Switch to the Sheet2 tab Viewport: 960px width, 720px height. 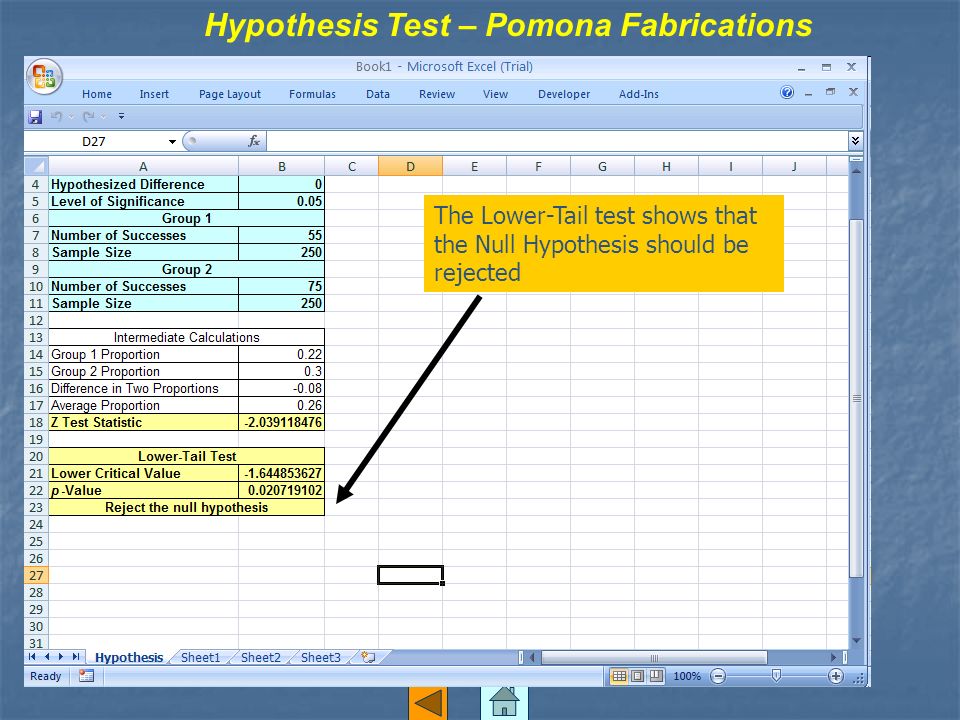click(x=260, y=658)
